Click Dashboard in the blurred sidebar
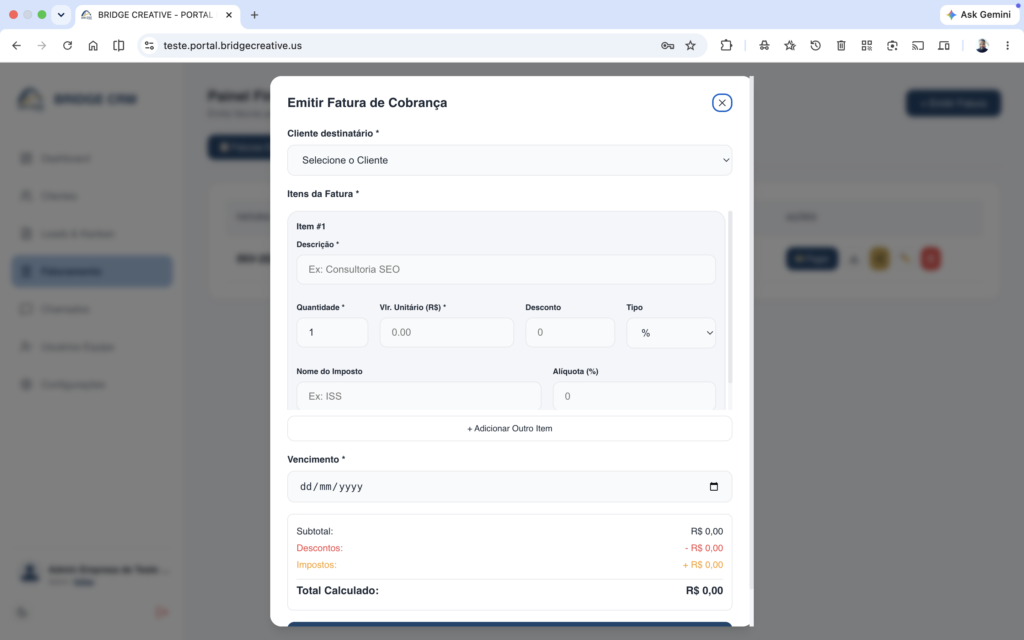This screenshot has width=1024, height=640. coord(65,158)
